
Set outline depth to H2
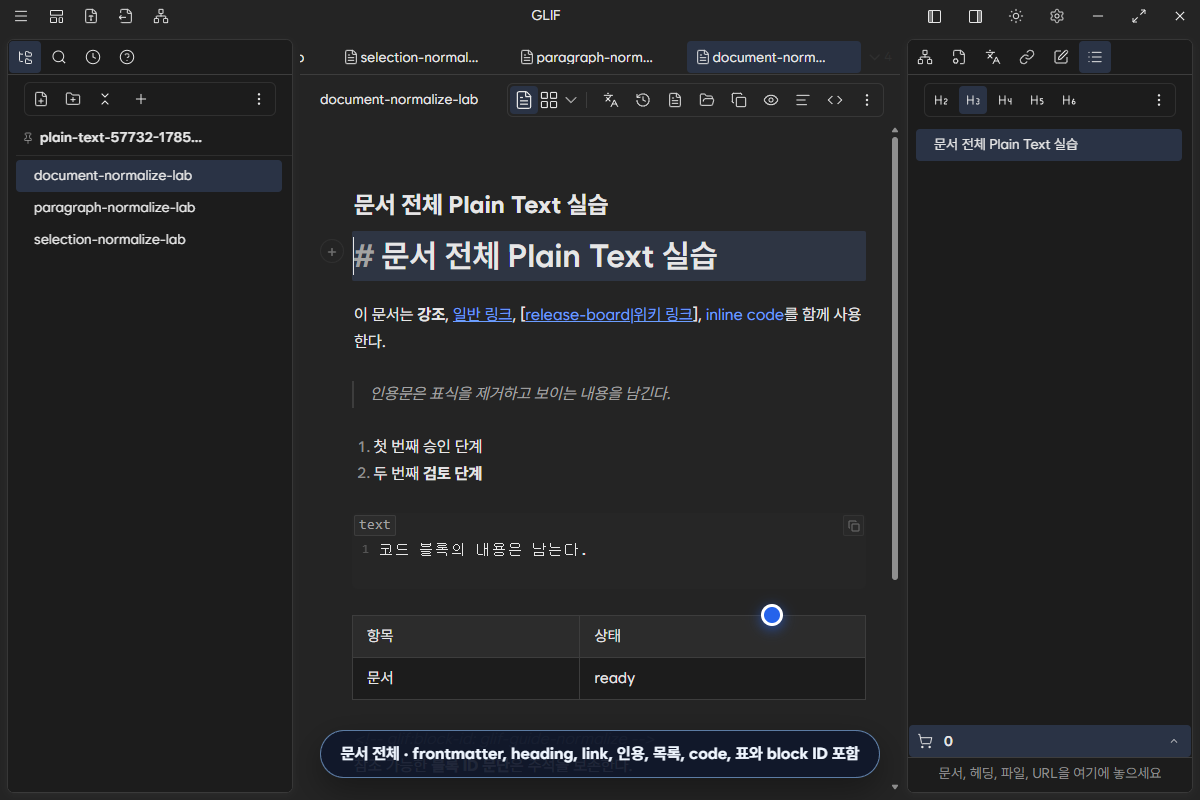941,100
